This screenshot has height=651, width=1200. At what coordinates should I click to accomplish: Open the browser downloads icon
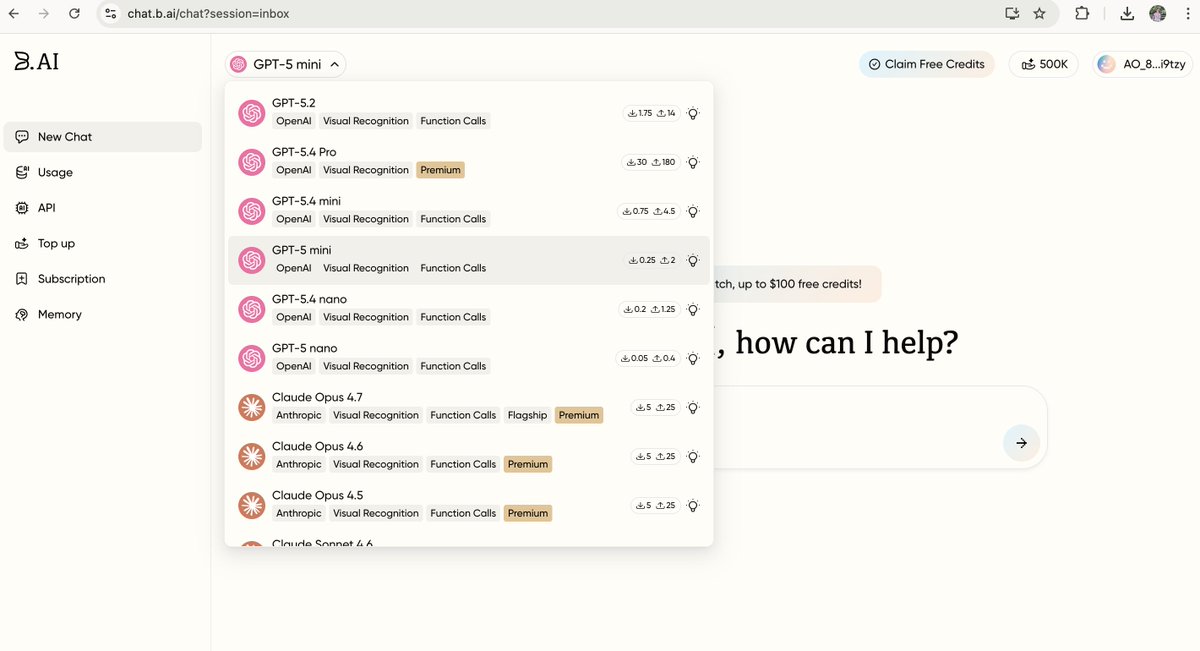pyautogui.click(x=1127, y=14)
